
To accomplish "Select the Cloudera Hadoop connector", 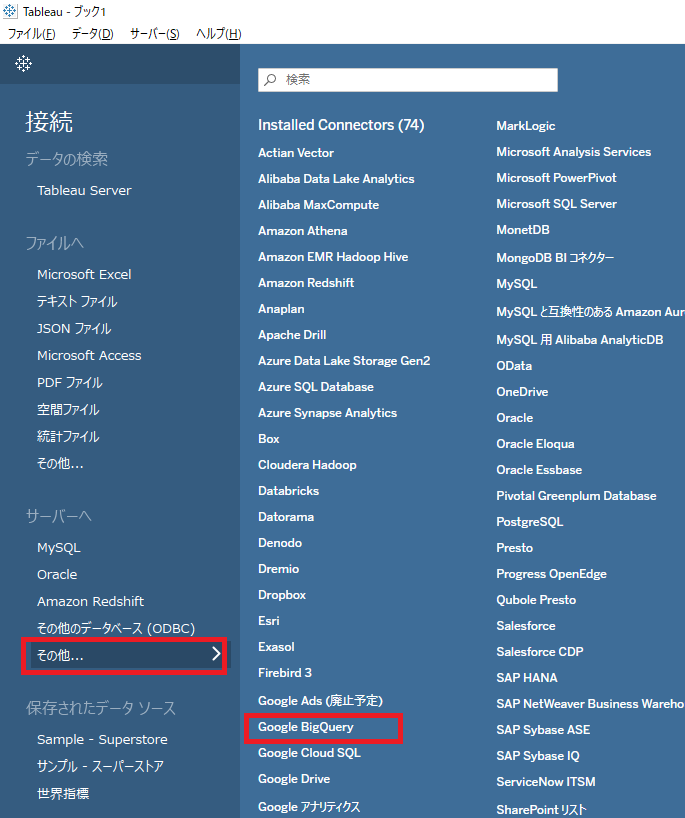I will click(307, 465).
